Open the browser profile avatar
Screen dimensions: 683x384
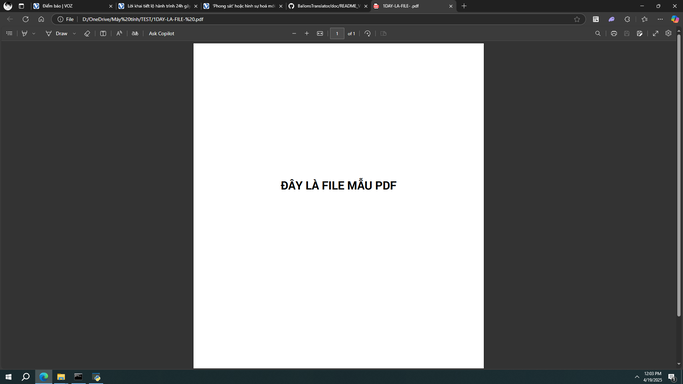point(7,6)
